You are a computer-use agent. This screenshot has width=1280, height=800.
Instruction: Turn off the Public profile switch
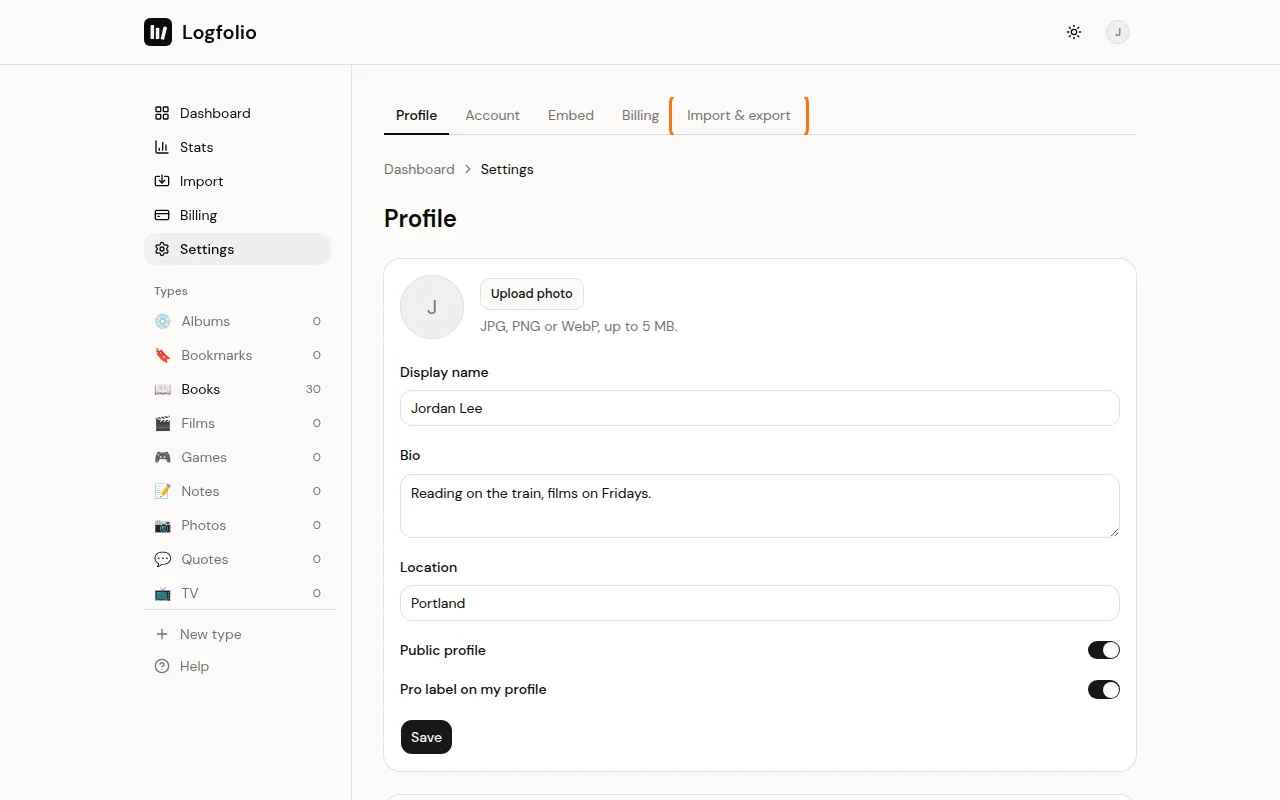pos(1104,650)
